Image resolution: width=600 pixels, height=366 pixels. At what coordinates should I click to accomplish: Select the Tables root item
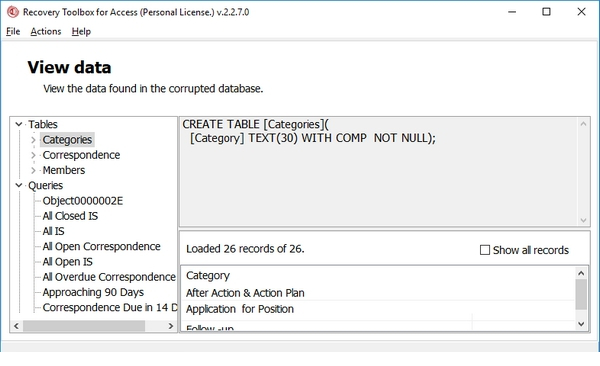[x=42, y=124]
